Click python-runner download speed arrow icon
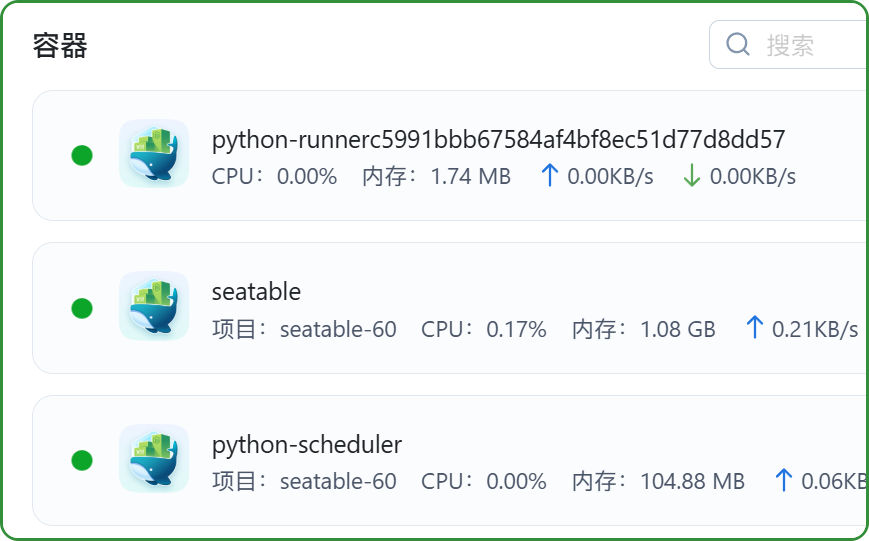The width and height of the screenshot is (869, 541). click(691, 177)
